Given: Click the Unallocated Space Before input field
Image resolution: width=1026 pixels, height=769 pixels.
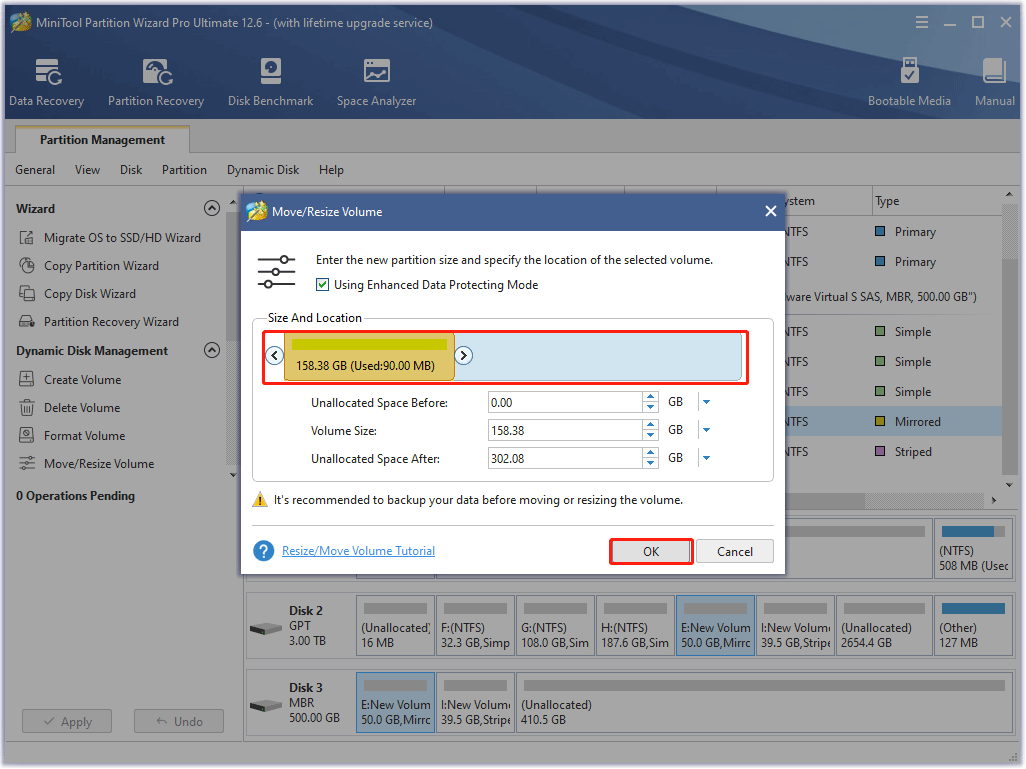Looking at the screenshot, I should pos(565,402).
